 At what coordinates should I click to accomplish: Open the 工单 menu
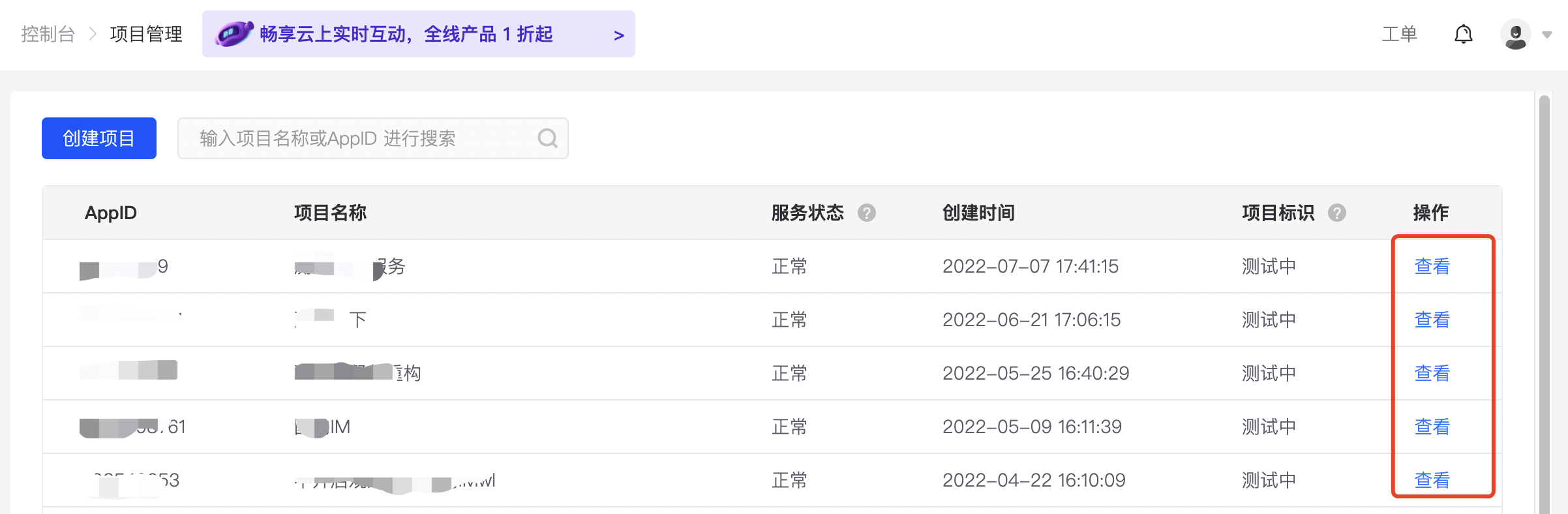1399,34
